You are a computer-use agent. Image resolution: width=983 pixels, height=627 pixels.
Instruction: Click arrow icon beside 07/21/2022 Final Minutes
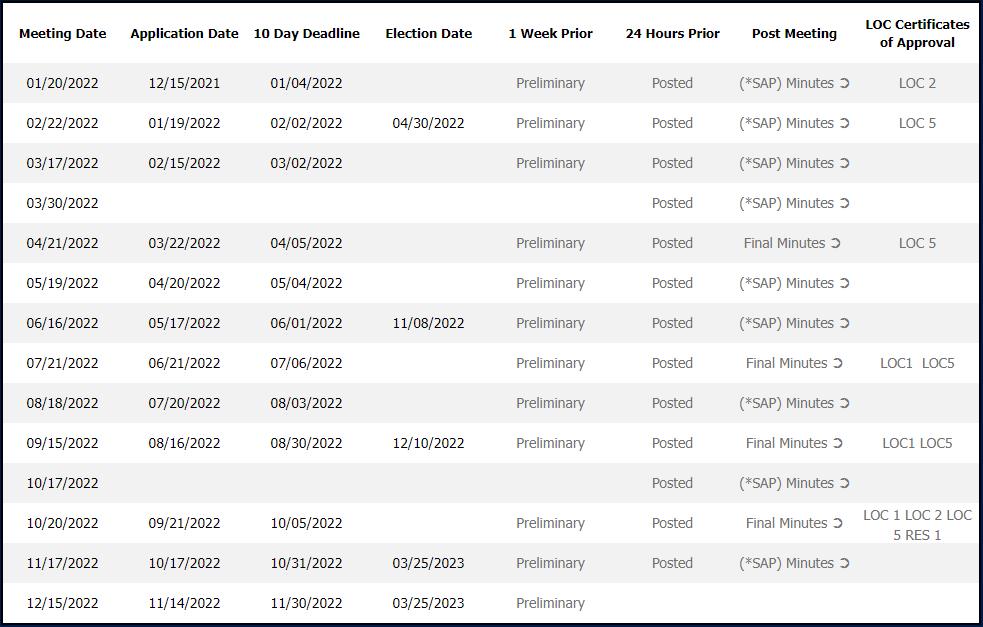(x=838, y=364)
